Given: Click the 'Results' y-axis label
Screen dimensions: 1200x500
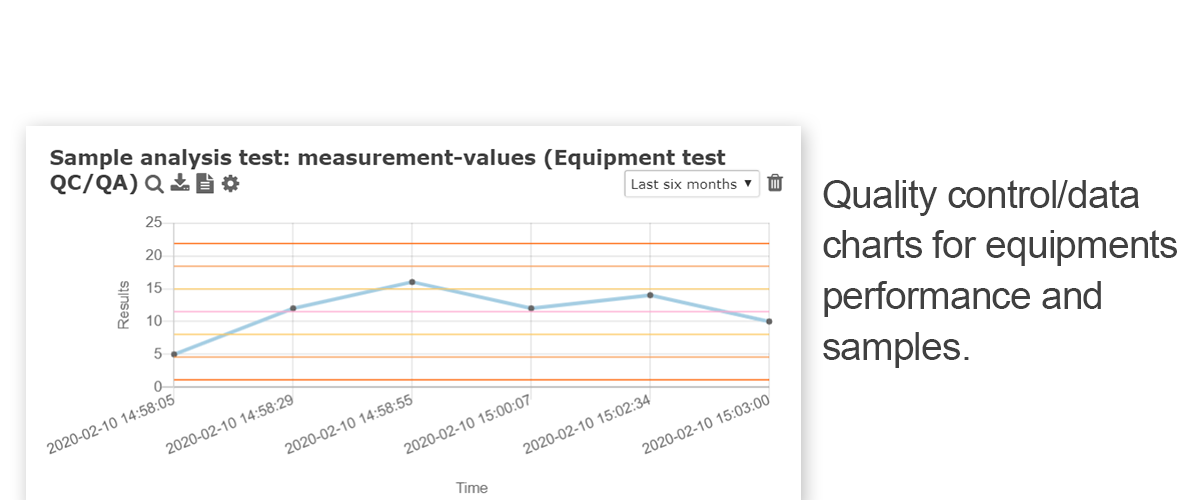Looking at the screenshot, I should click(x=124, y=305).
